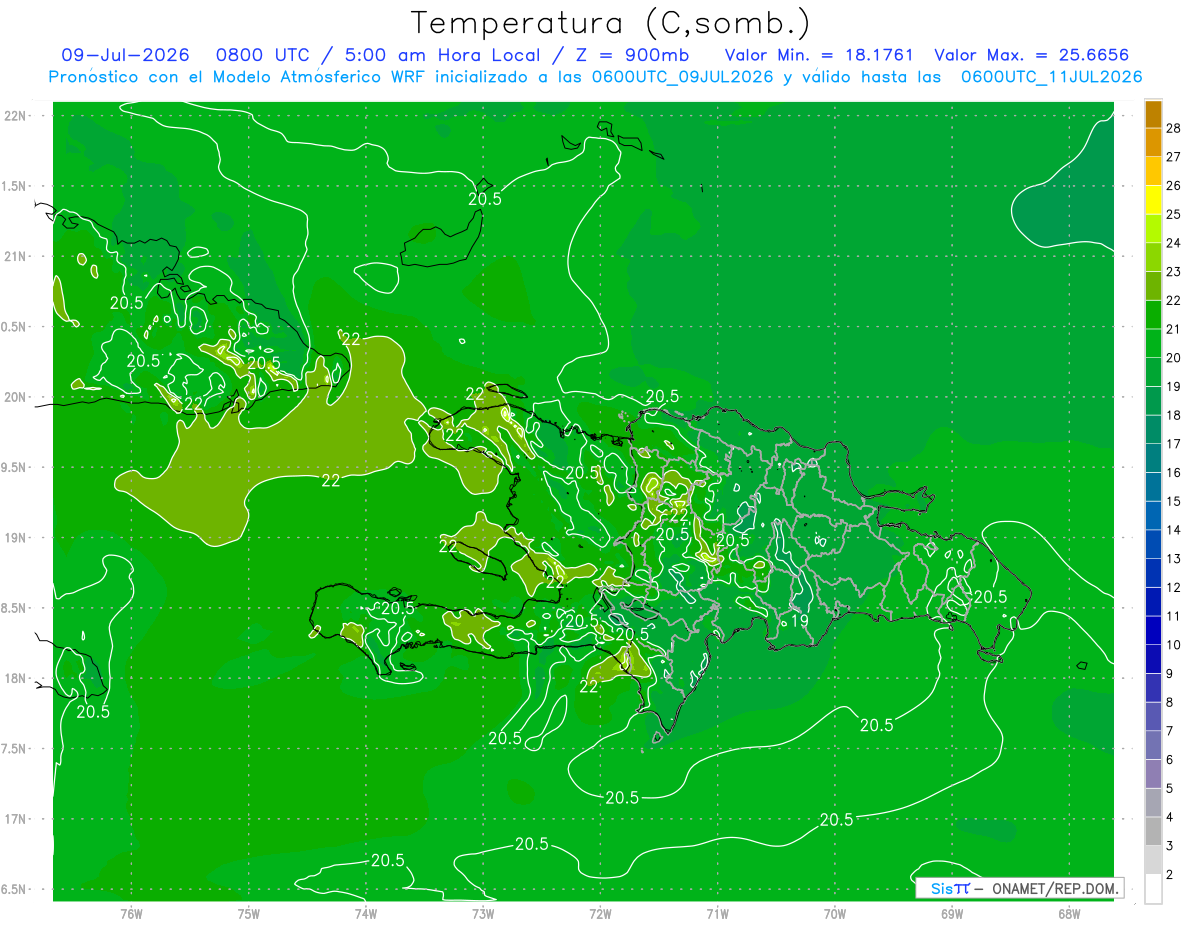Click the '4' value in the color legend

tap(1171, 818)
